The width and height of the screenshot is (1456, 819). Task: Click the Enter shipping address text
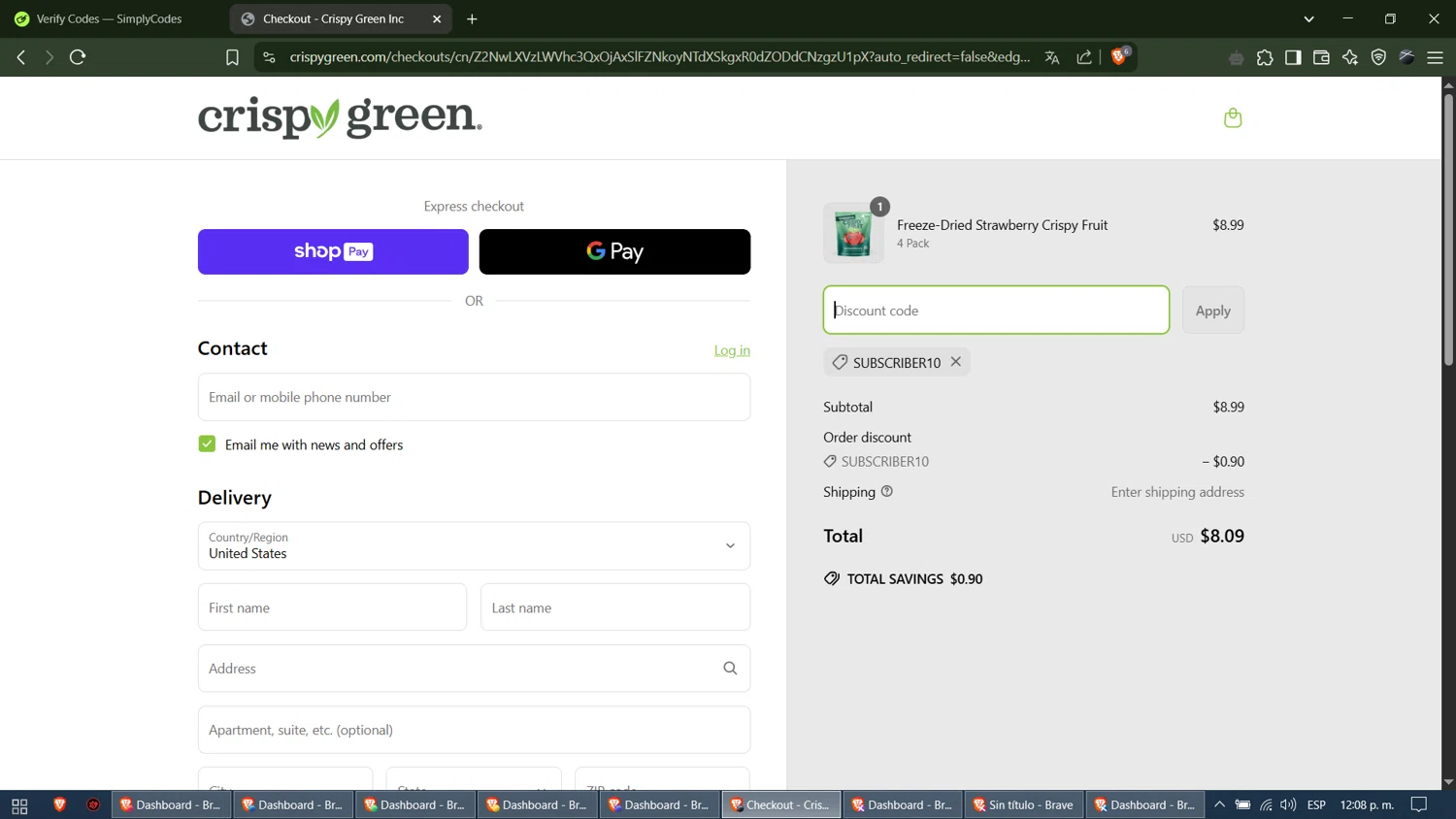pyautogui.click(x=1177, y=492)
